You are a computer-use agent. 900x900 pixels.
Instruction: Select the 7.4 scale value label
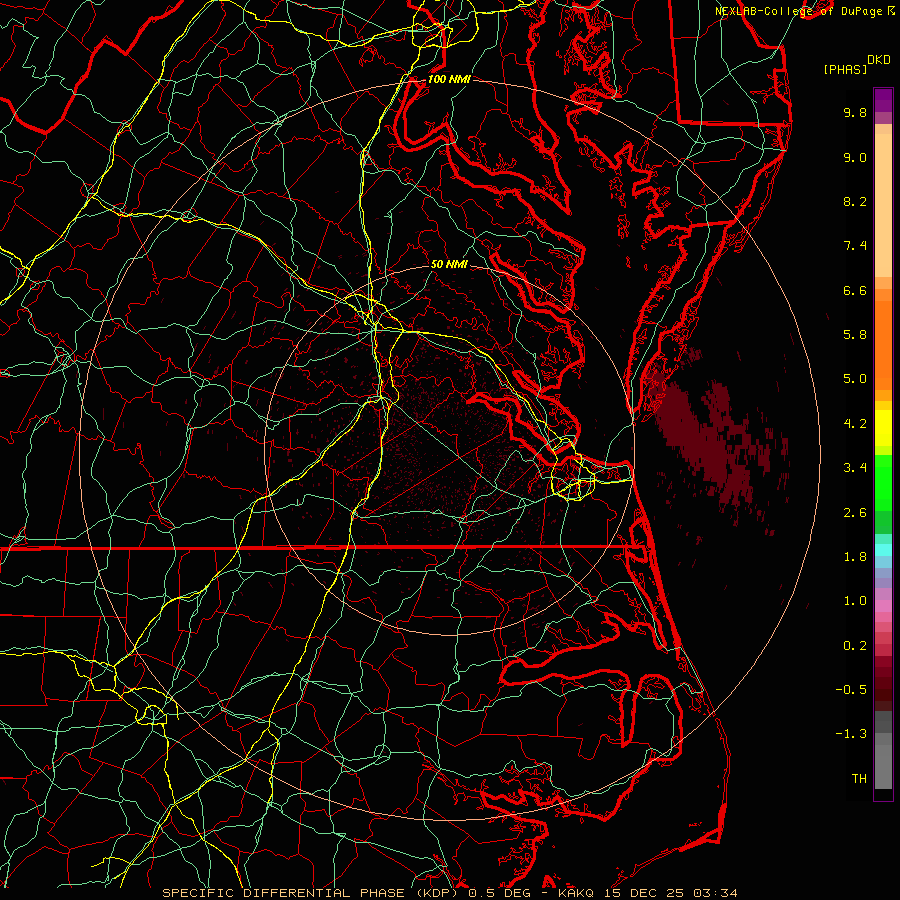[855, 246]
